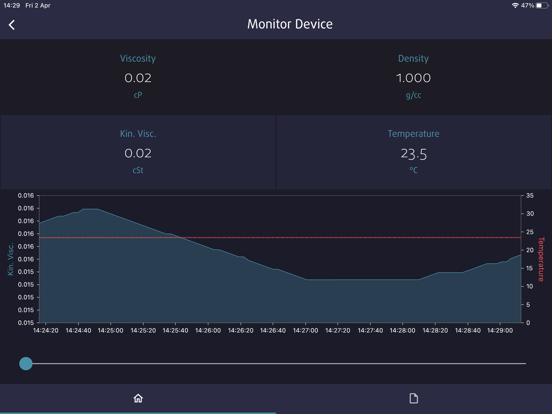The height and width of the screenshot is (414, 552).
Task: Go back using the top-left arrow
Action: point(12,25)
